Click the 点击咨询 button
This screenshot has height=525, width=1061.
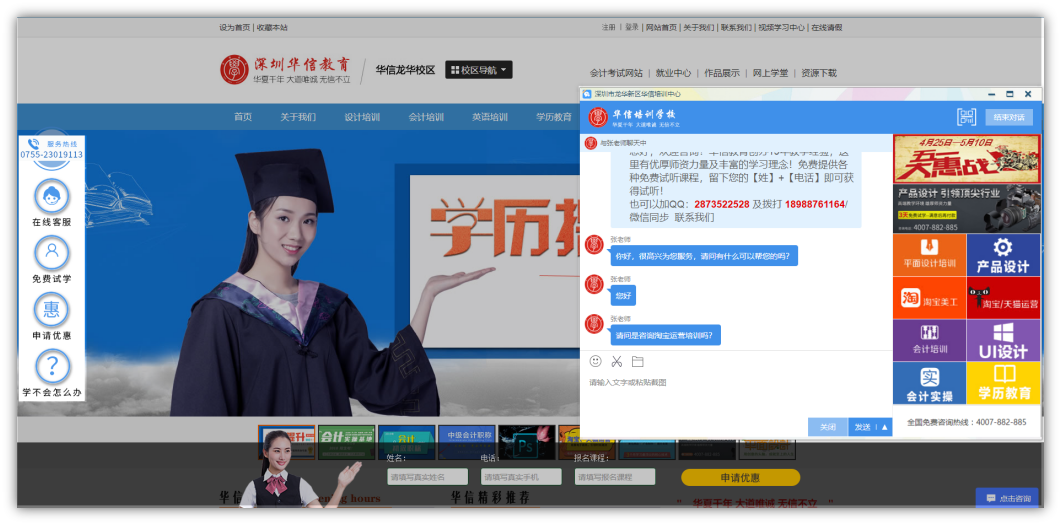pyautogui.click(x=1007, y=498)
